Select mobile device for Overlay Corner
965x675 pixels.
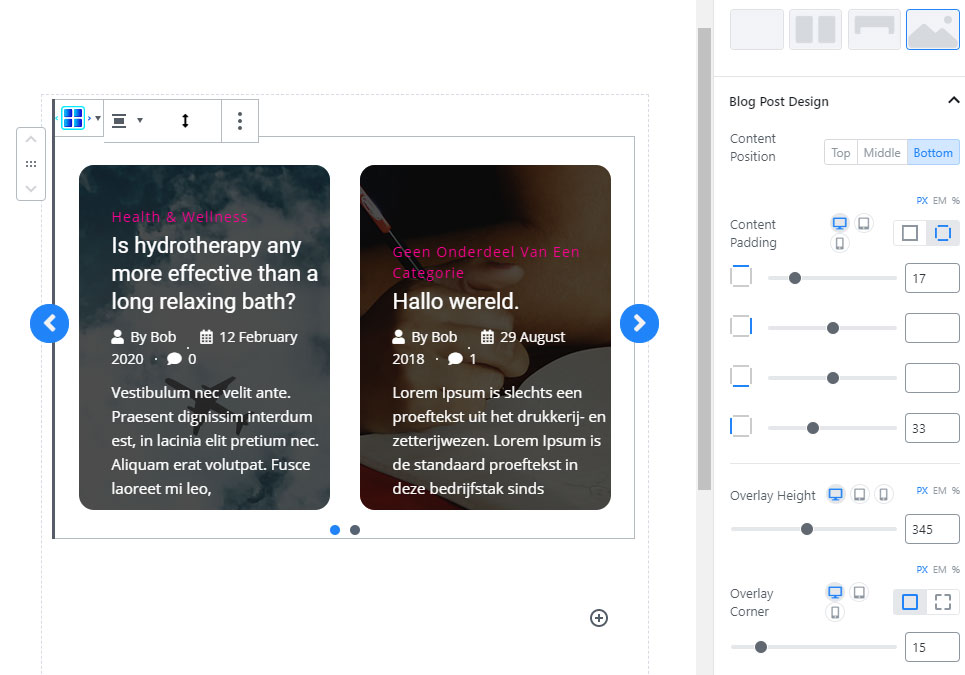click(x=835, y=612)
